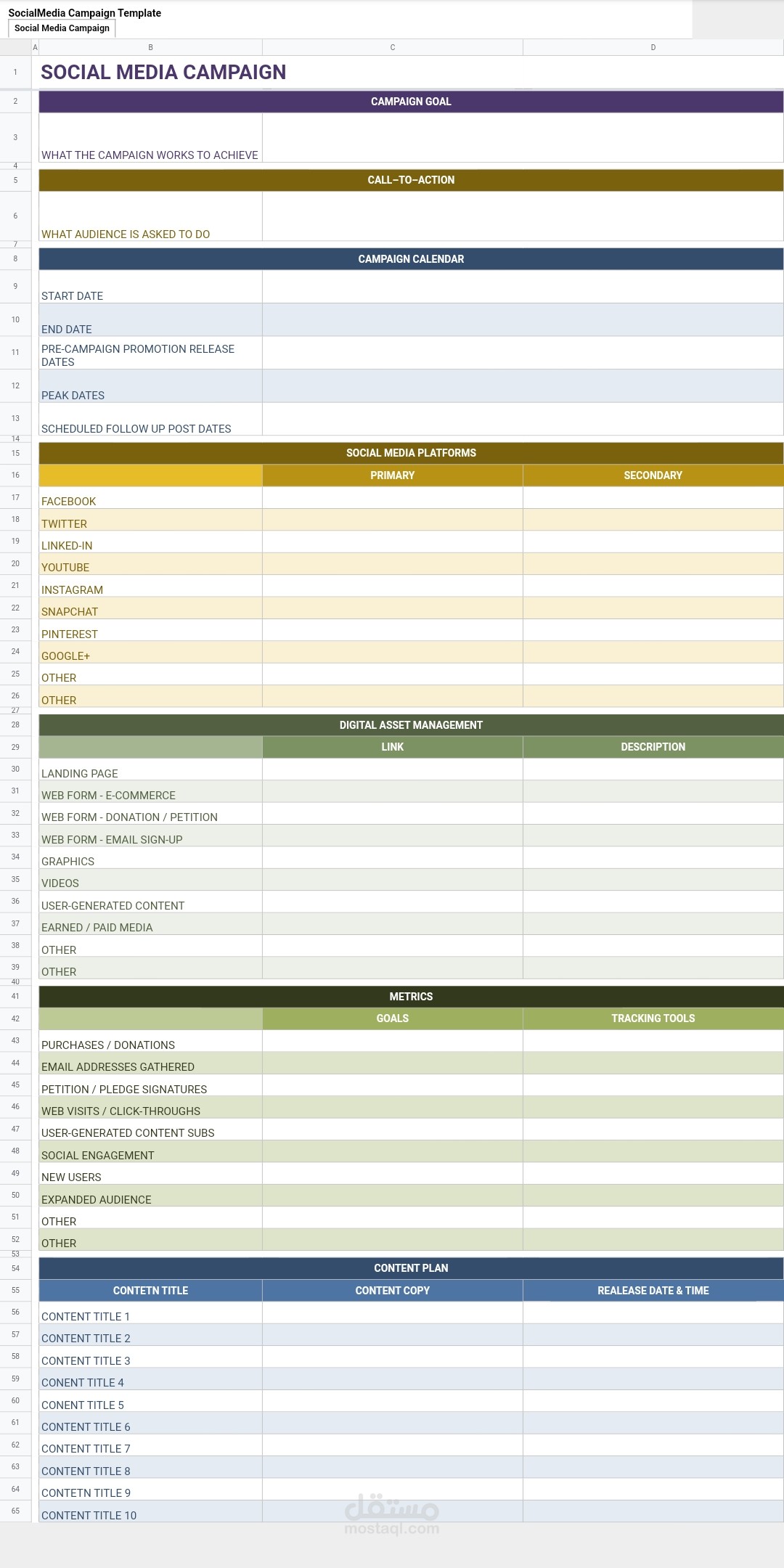
Task: Select PETITION / PLEDGE SIGNATURES cell
Action: pyautogui.click(x=150, y=1085)
